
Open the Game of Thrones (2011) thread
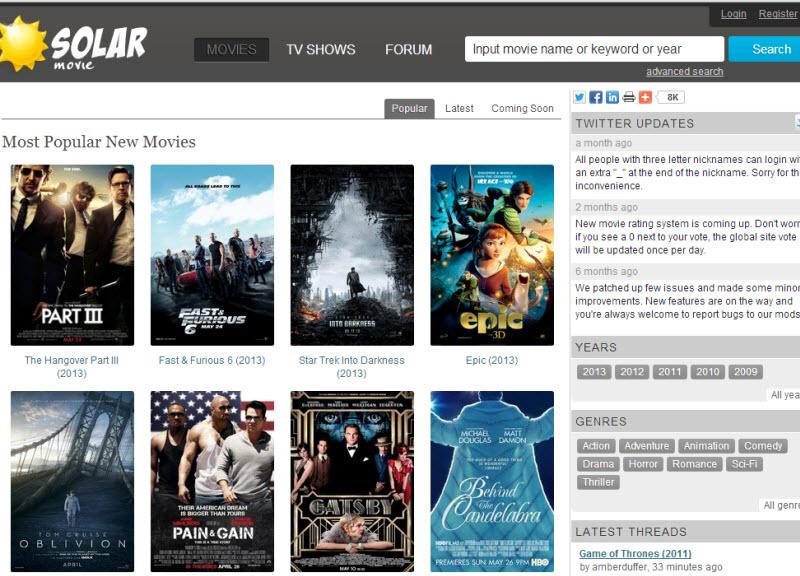click(635, 554)
